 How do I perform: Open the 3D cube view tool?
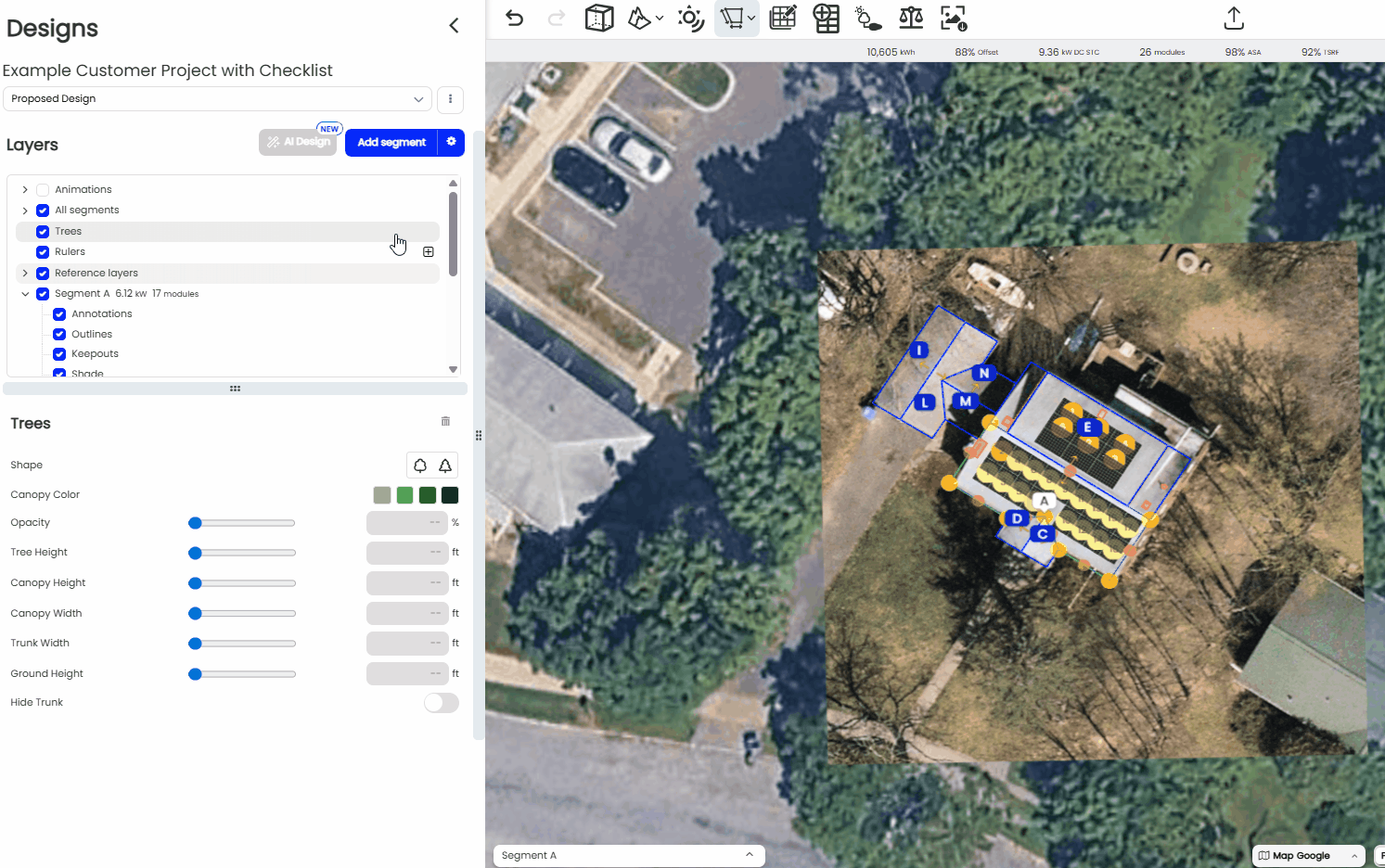(599, 19)
